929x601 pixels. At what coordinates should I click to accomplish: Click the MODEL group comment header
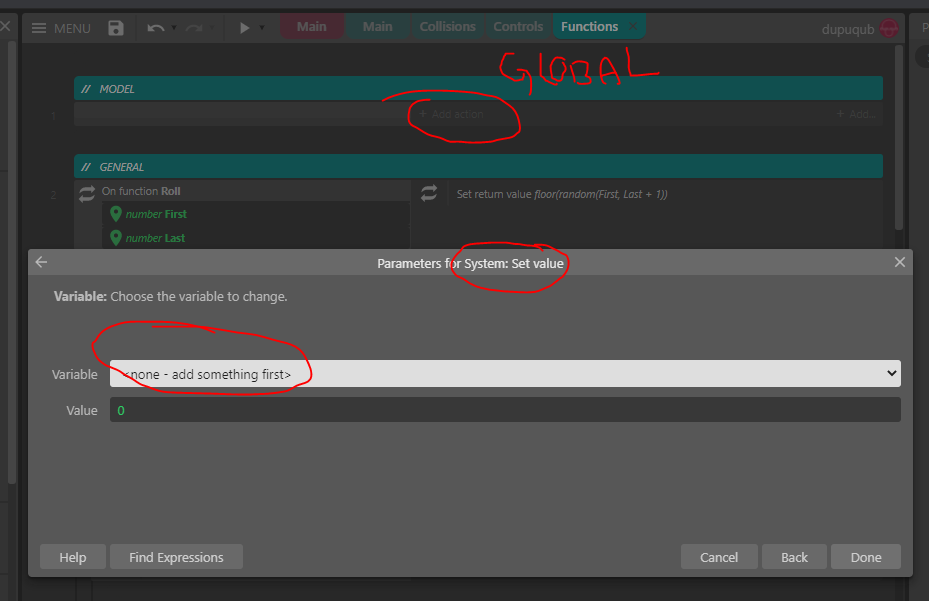pos(478,89)
